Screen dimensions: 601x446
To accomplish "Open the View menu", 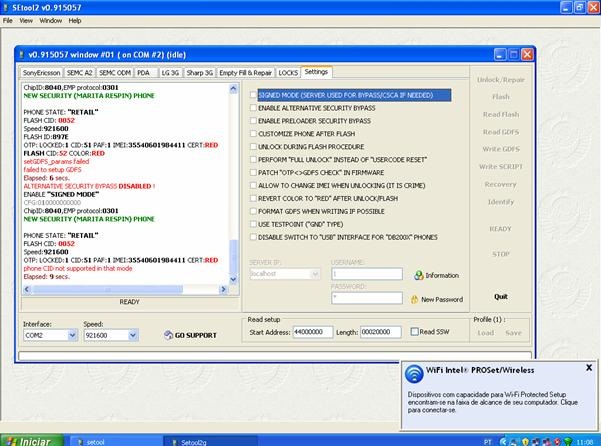I will pos(26,21).
